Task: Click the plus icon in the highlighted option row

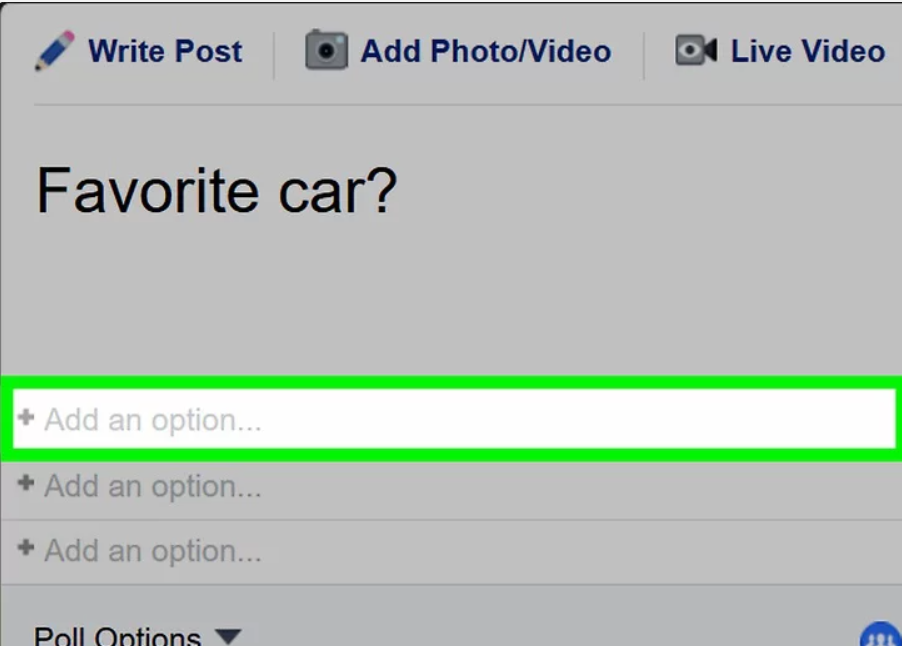Action: click(x=26, y=417)
